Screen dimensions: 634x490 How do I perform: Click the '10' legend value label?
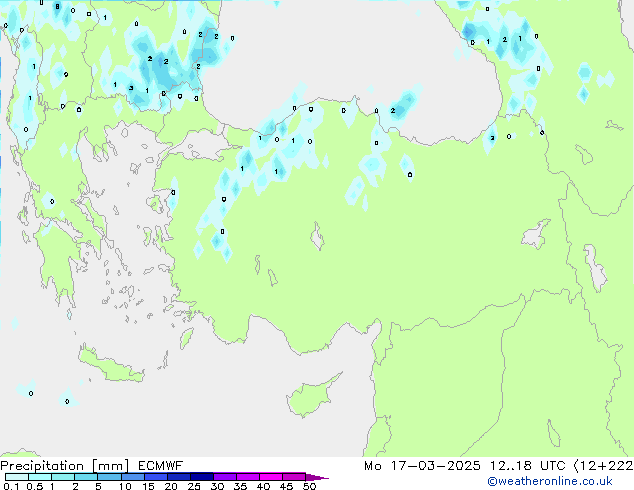pyautogui.click(x=125, y=486)
